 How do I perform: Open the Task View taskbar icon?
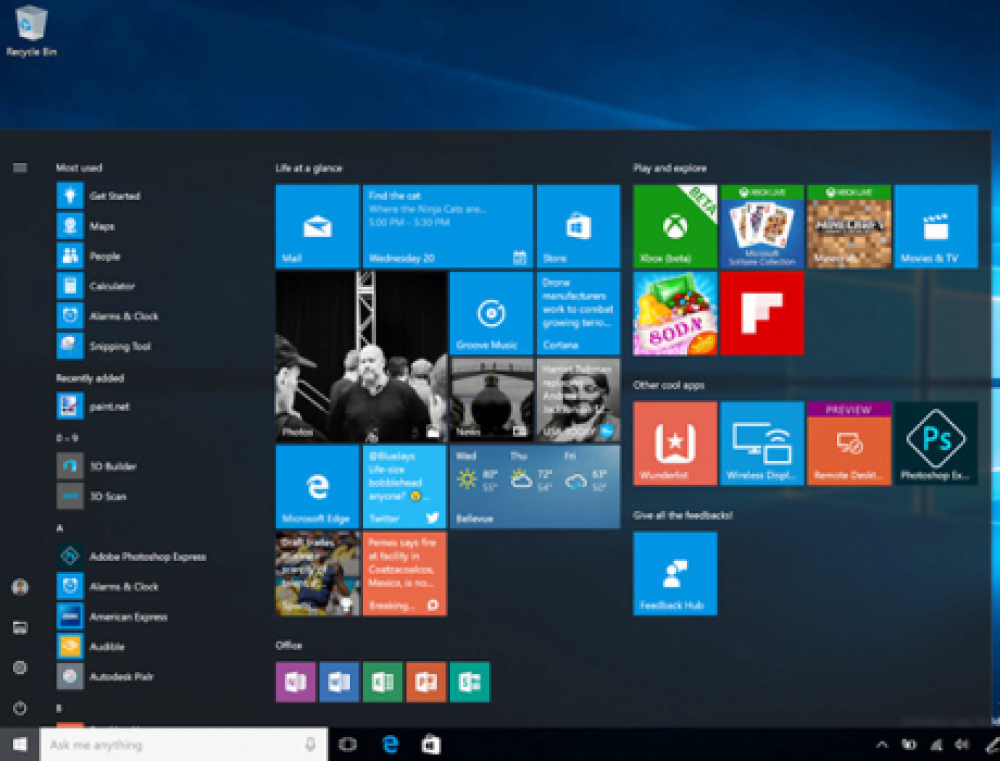point(348,745)
